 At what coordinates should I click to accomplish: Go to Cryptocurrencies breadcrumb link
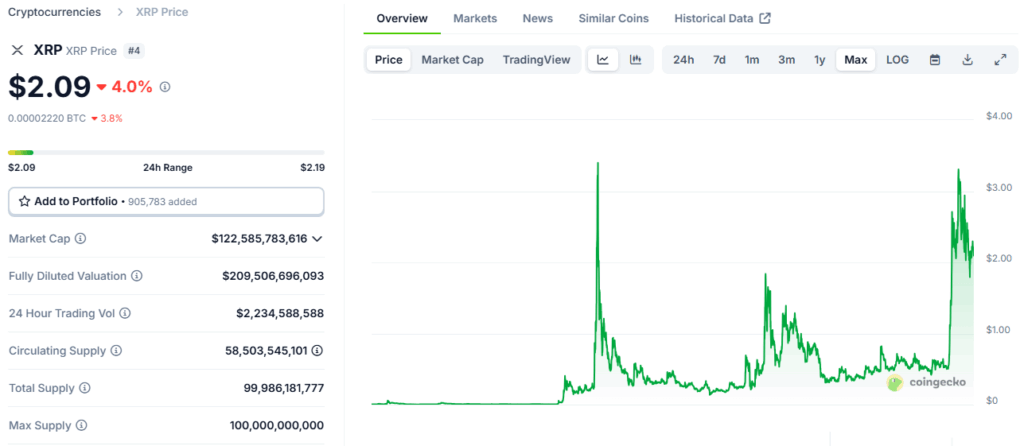pos(54,12)
